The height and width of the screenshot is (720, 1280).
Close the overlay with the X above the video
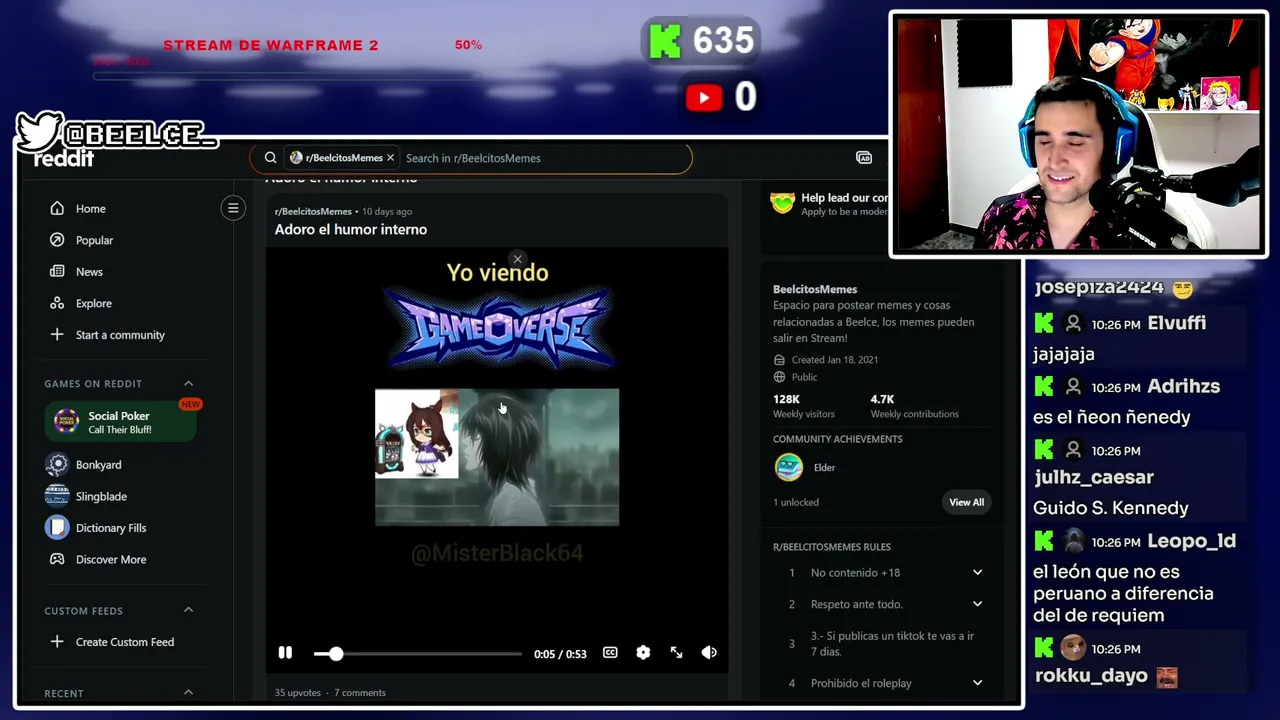coord(517,260)
